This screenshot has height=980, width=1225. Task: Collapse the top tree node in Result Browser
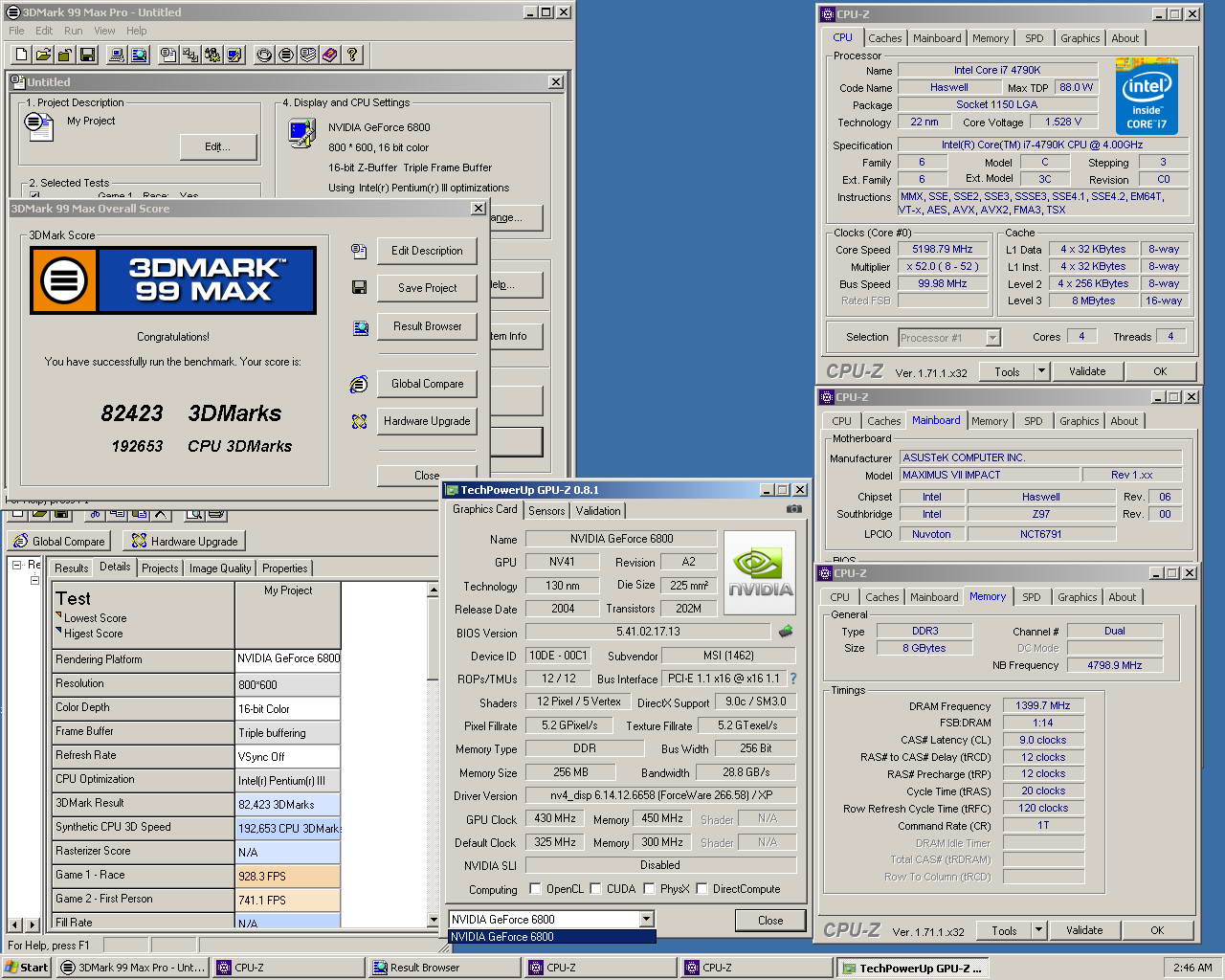click(17, 565)
